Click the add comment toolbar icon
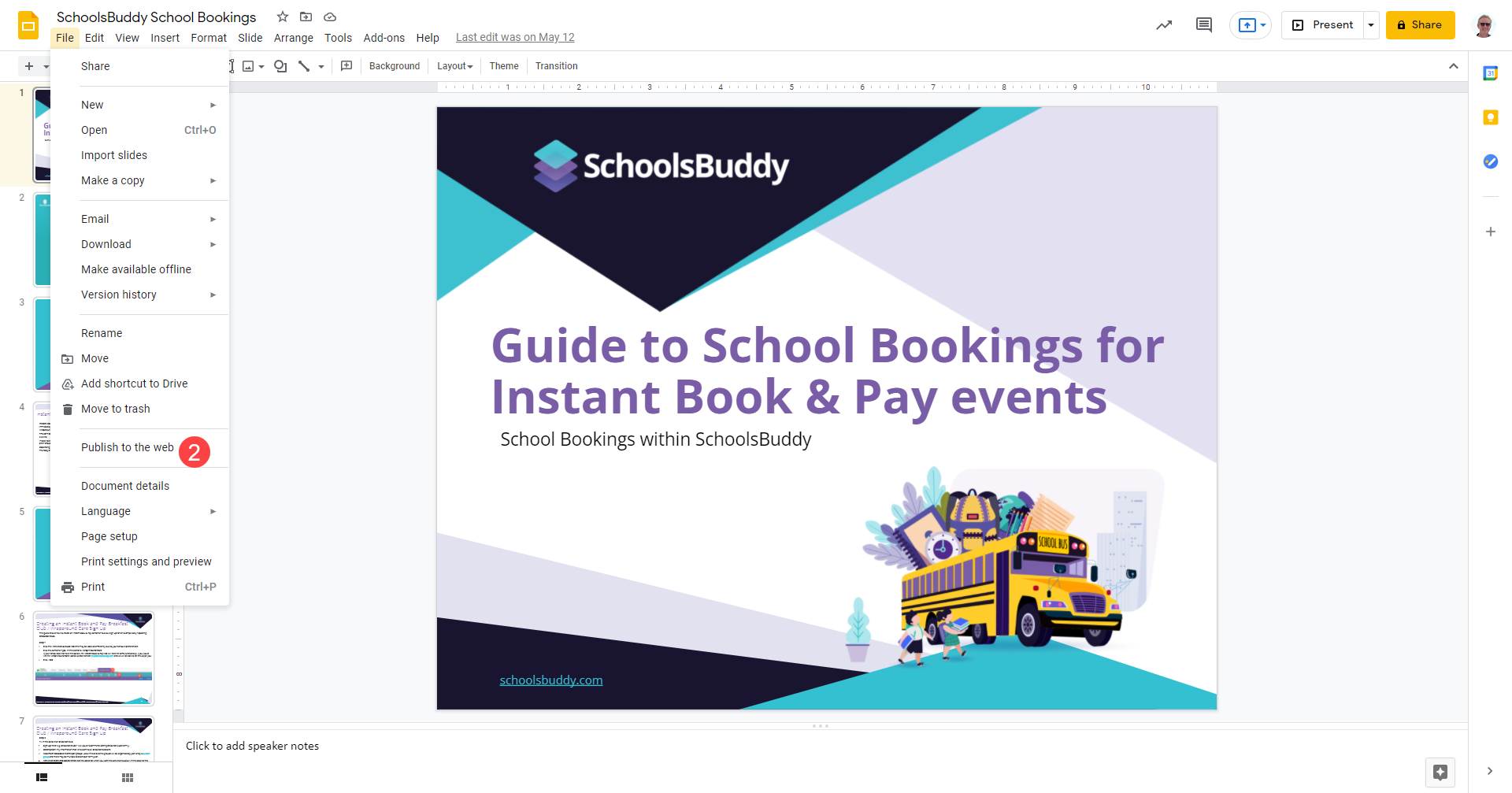 pyautogui.click(x=346, y=66)
